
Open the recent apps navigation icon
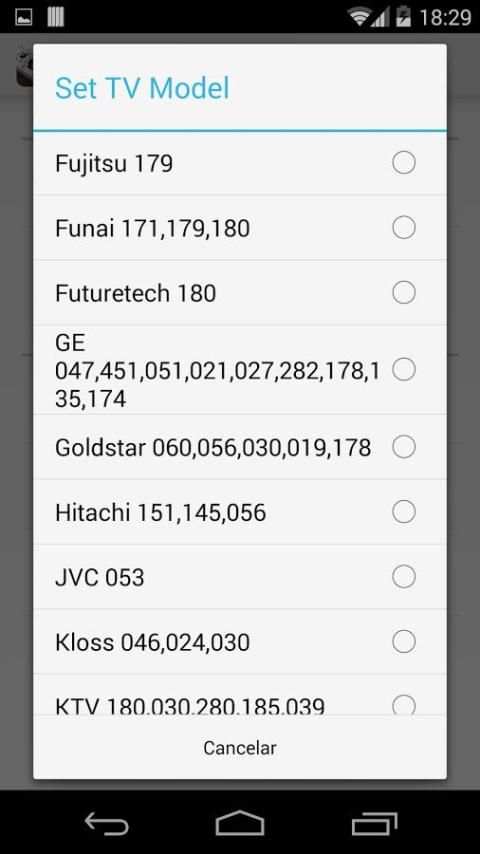(374, 823)
